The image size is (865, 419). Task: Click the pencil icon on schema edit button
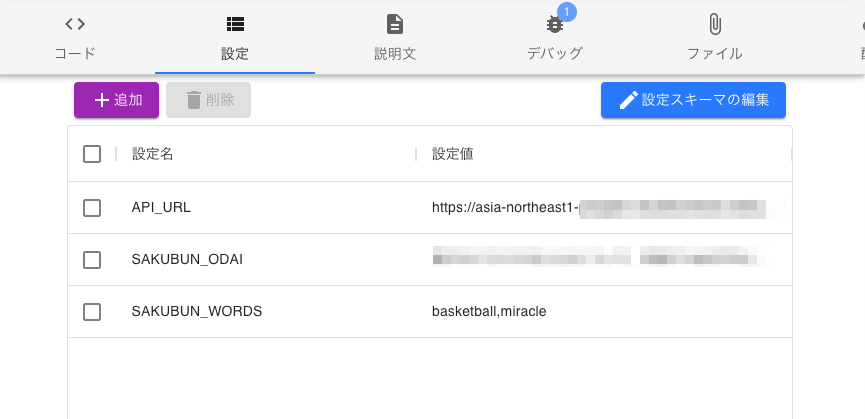point(628,100)
